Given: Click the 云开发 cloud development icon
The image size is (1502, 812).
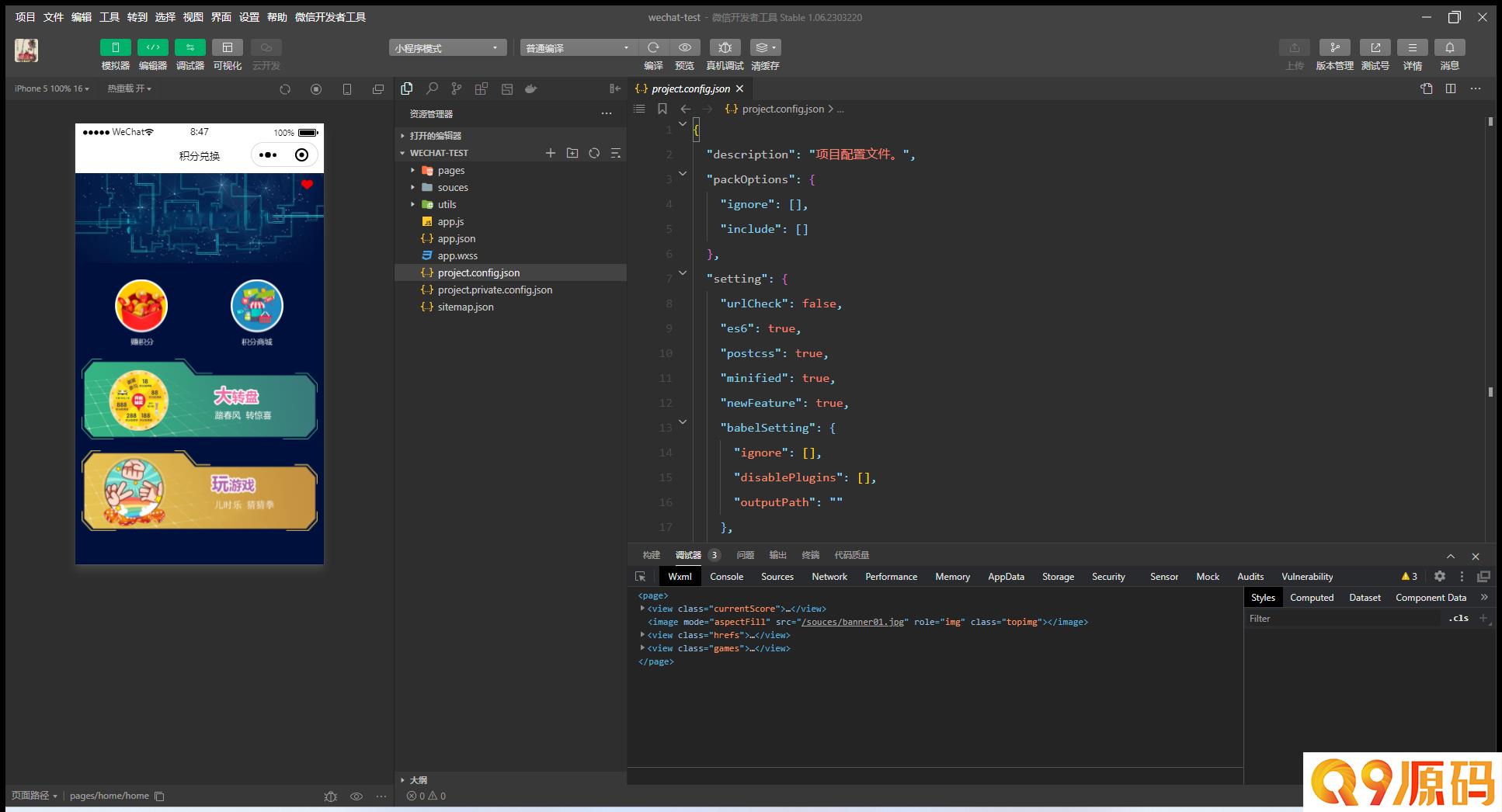Looking at the screenshot, I should [x=266, y=47].
